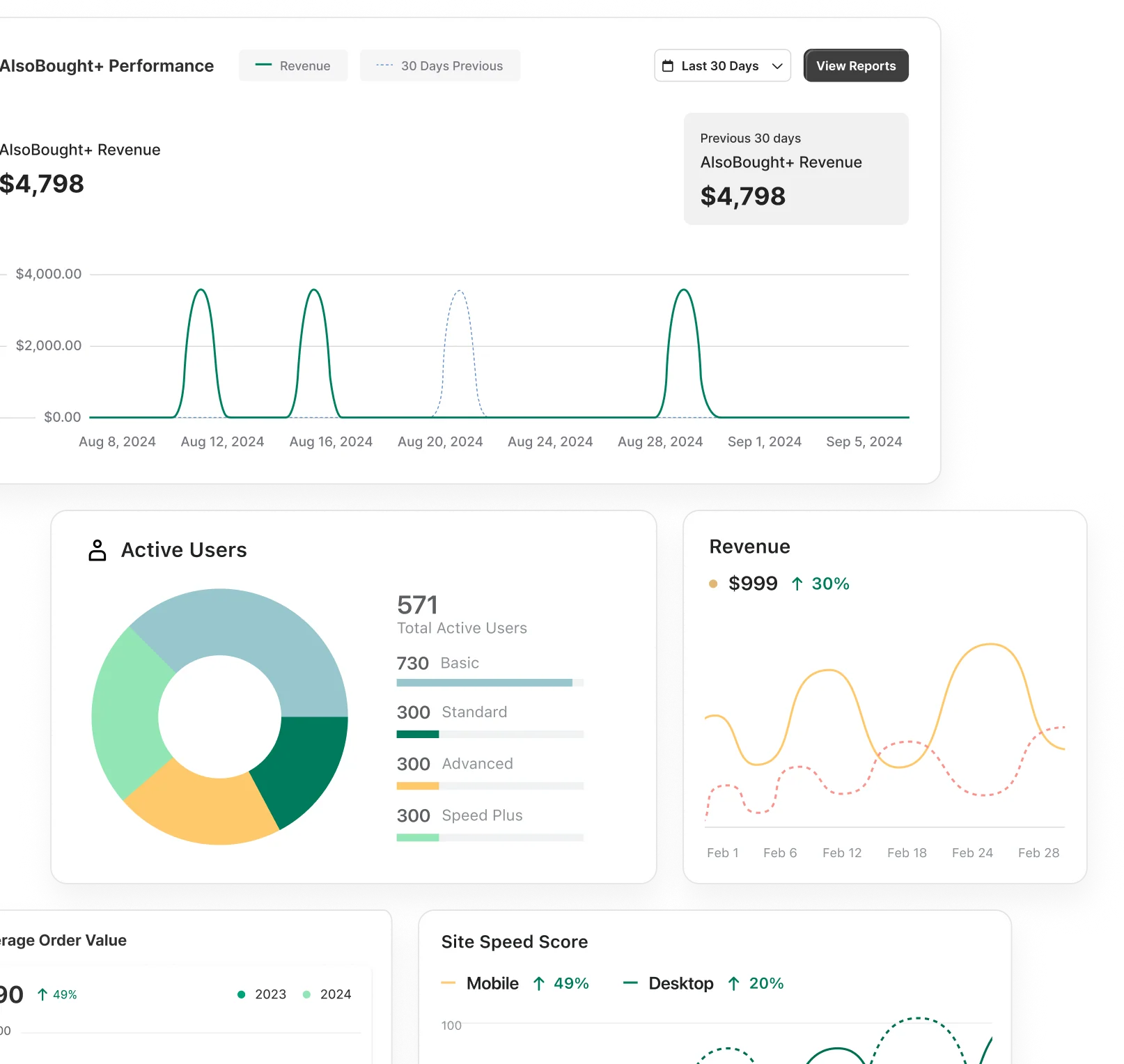Click the calendar icon in date selector
1124x1064 pixels.
(668, 65)
